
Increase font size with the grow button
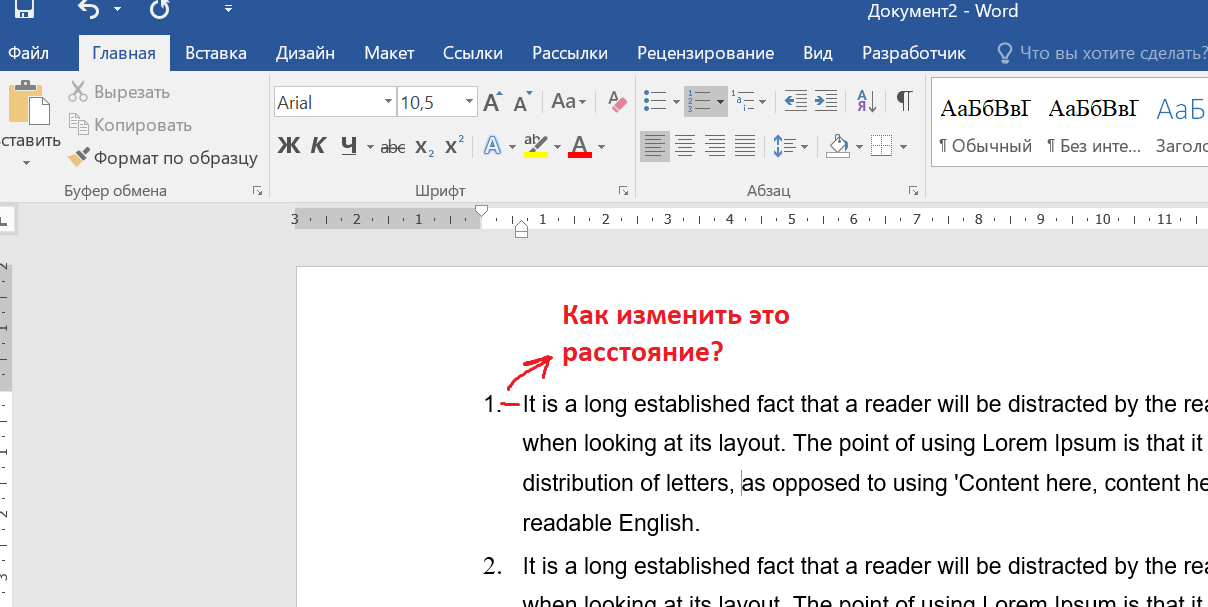[x=492, y=102]
